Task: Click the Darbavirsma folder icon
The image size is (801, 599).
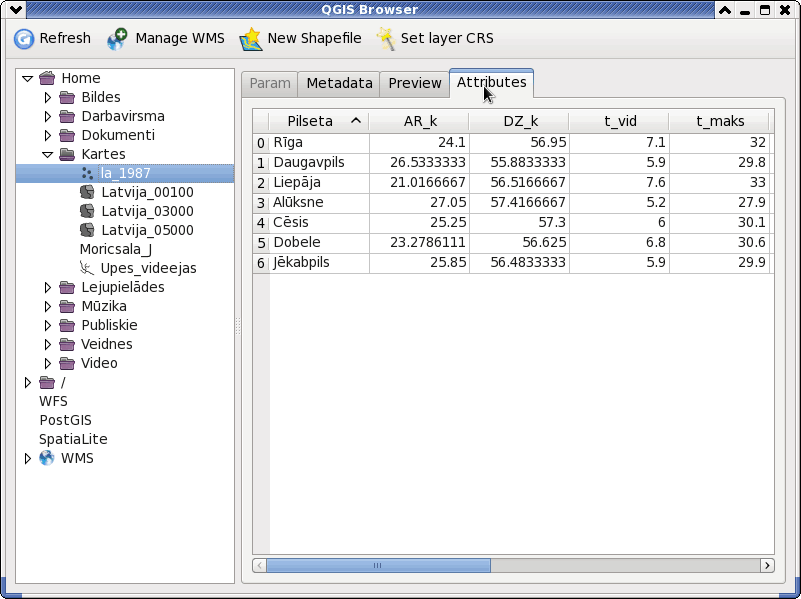Action: 67,116
